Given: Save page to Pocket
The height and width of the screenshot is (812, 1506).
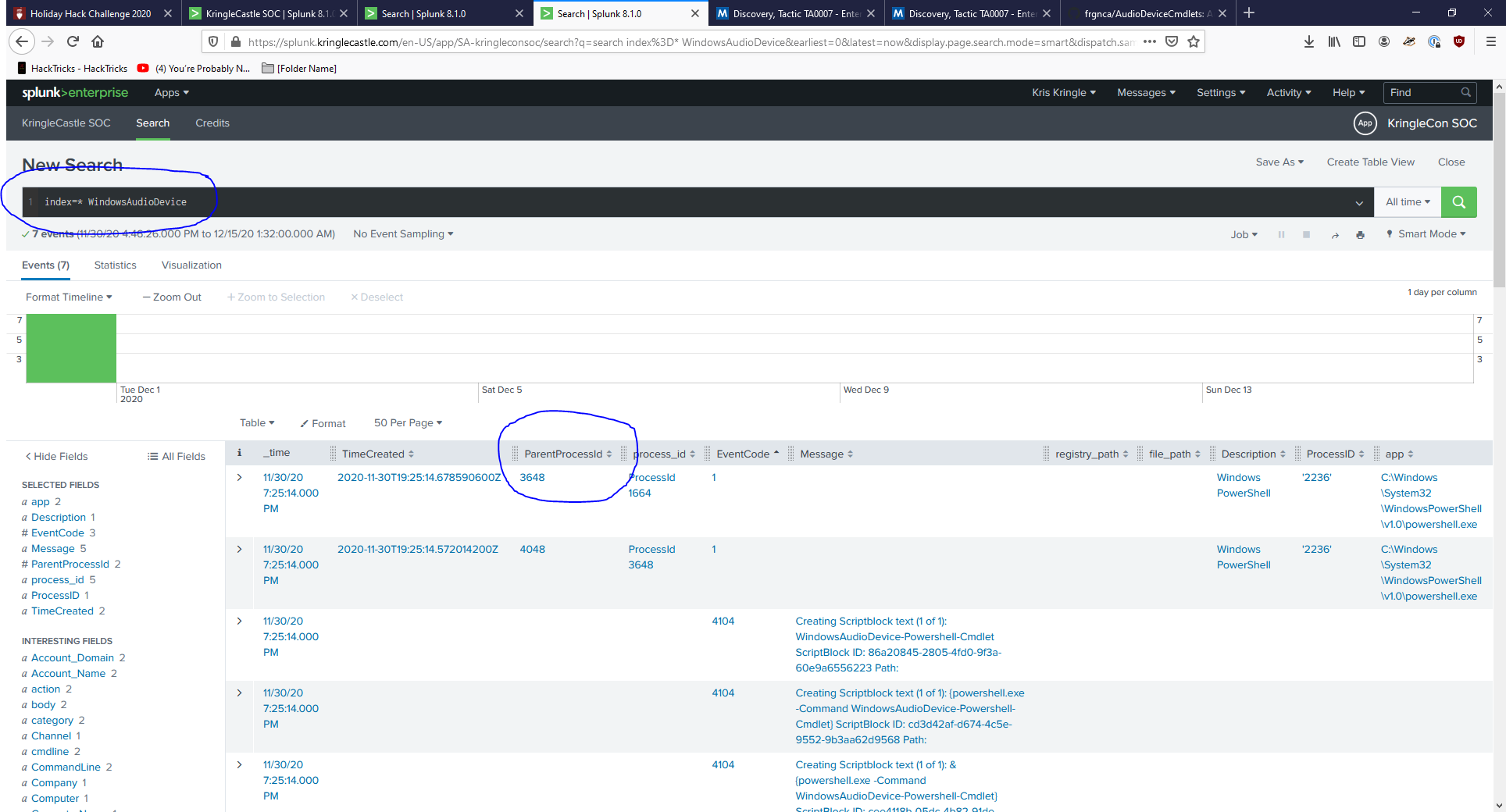Looking at the screenshot, I should point(1172,42).
